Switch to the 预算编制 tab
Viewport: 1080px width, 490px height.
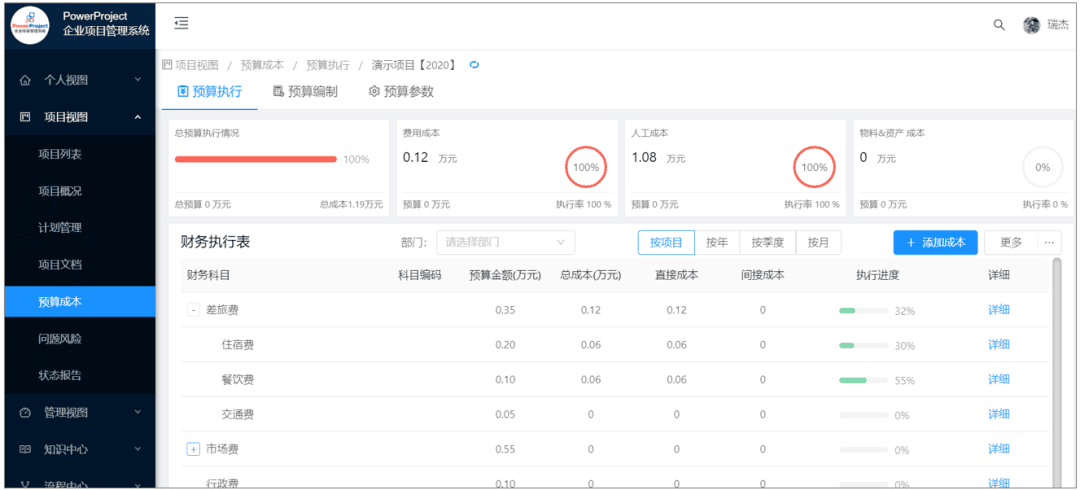pyautogui.click(x=305, y=92)
